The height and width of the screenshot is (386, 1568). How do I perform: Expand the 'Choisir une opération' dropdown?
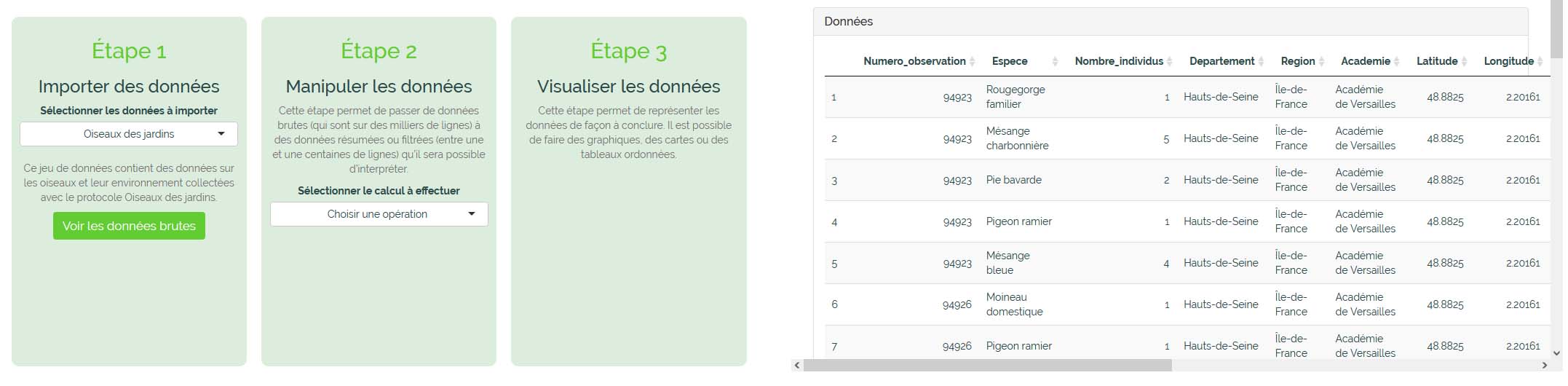coord(379,214)
